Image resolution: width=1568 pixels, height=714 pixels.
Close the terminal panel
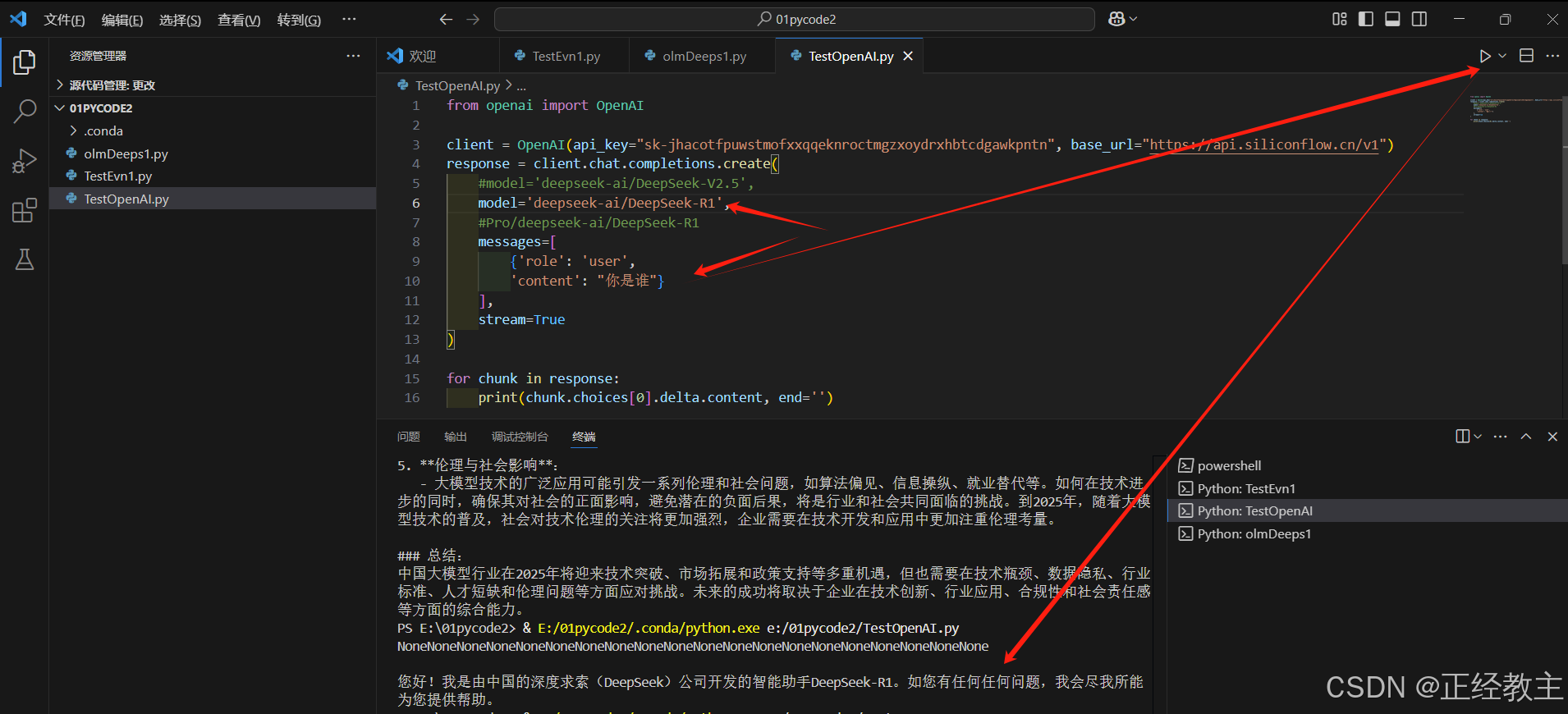1552,437
